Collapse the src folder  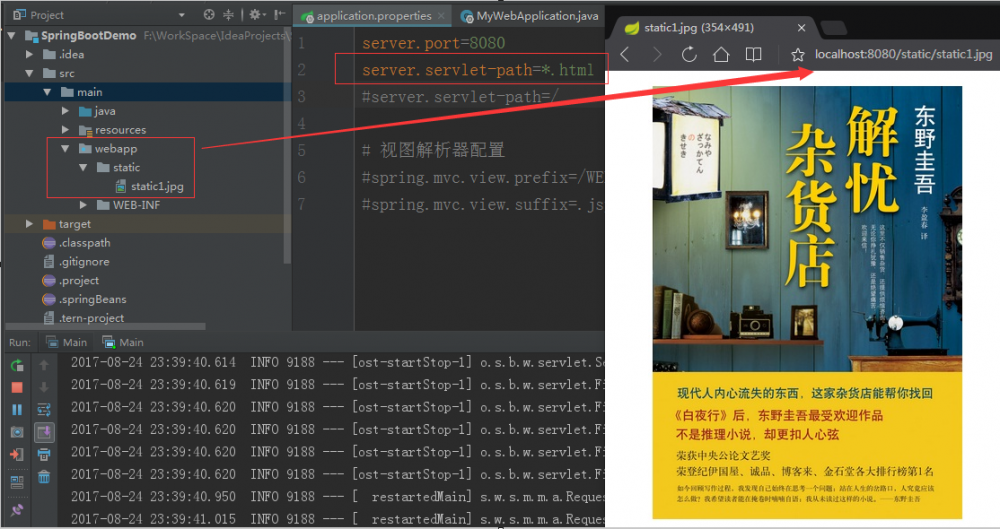click(29, 73)
